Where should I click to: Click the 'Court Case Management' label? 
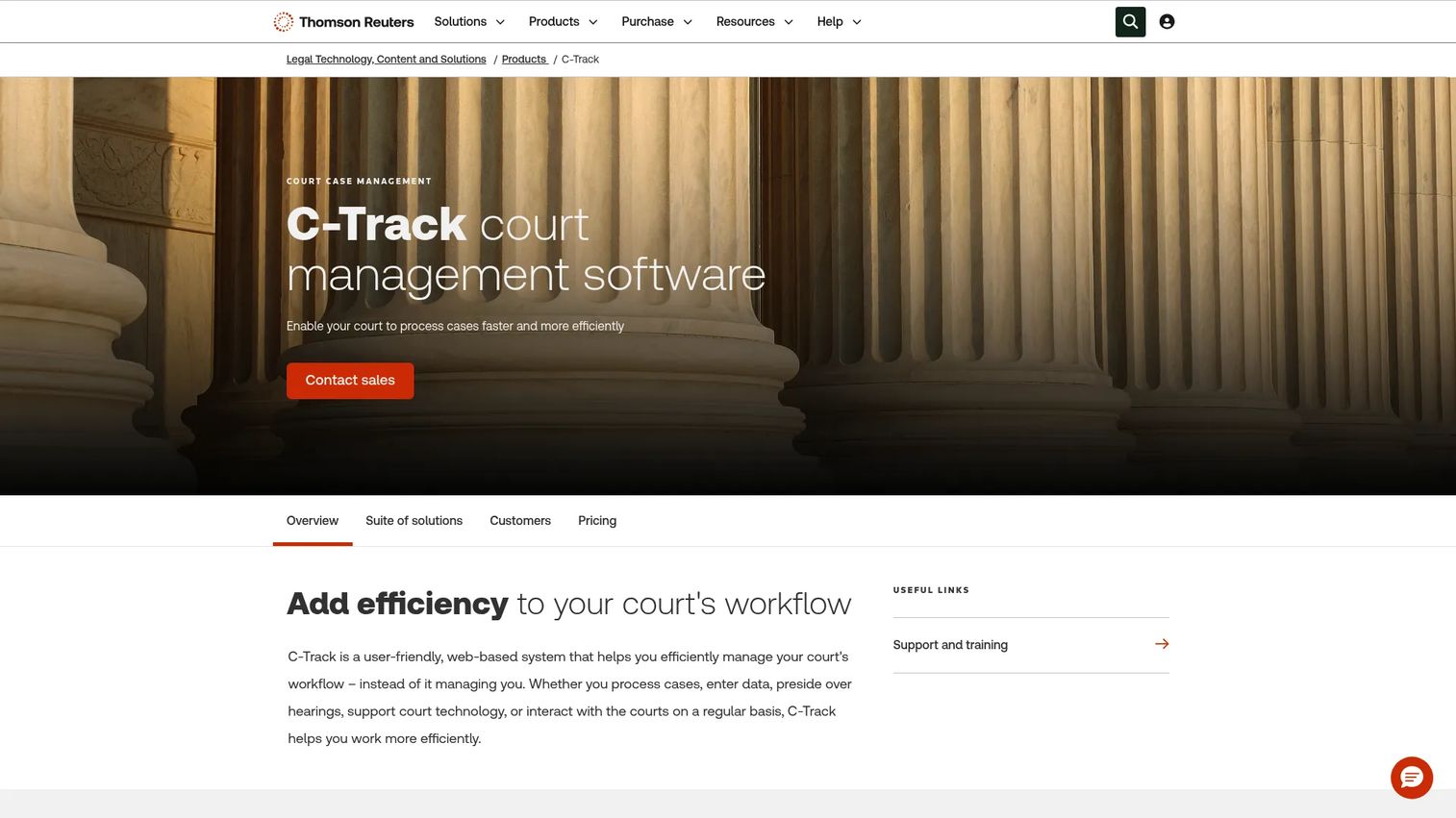[359, 181]
